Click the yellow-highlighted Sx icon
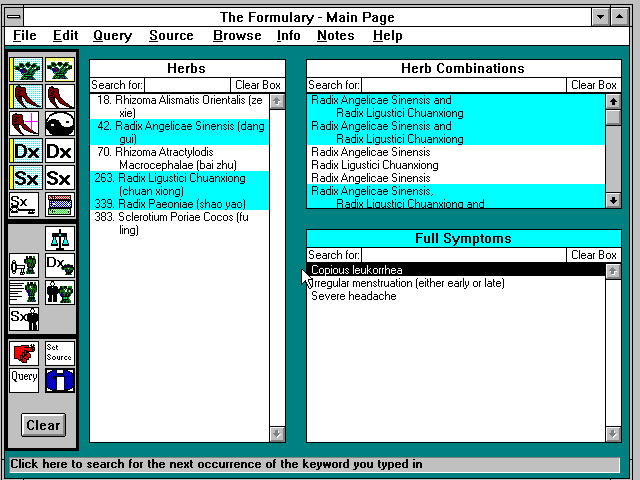 coord(25,178)
